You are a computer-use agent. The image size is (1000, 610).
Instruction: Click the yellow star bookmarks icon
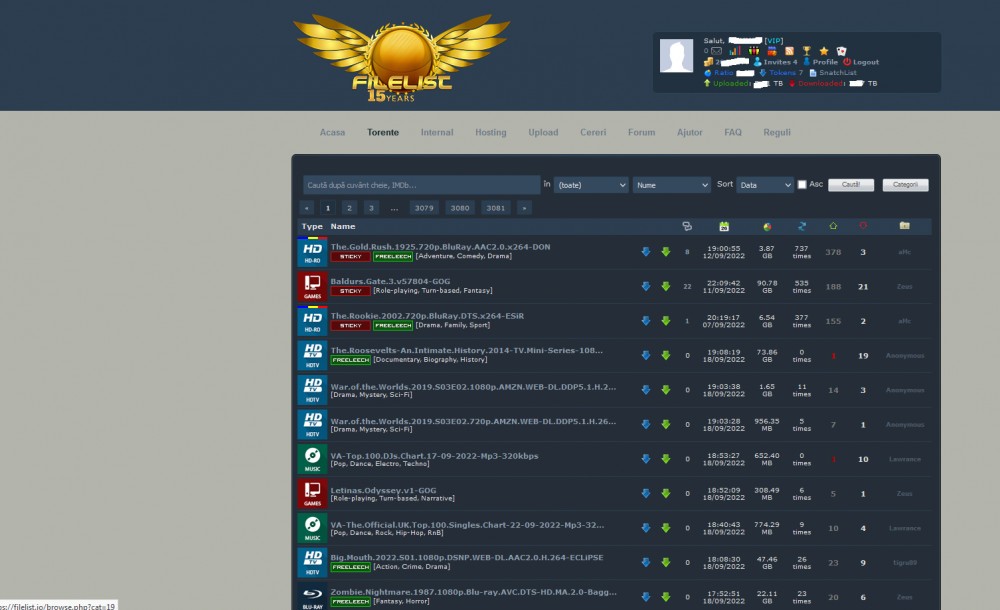click(x=824, y=51)
